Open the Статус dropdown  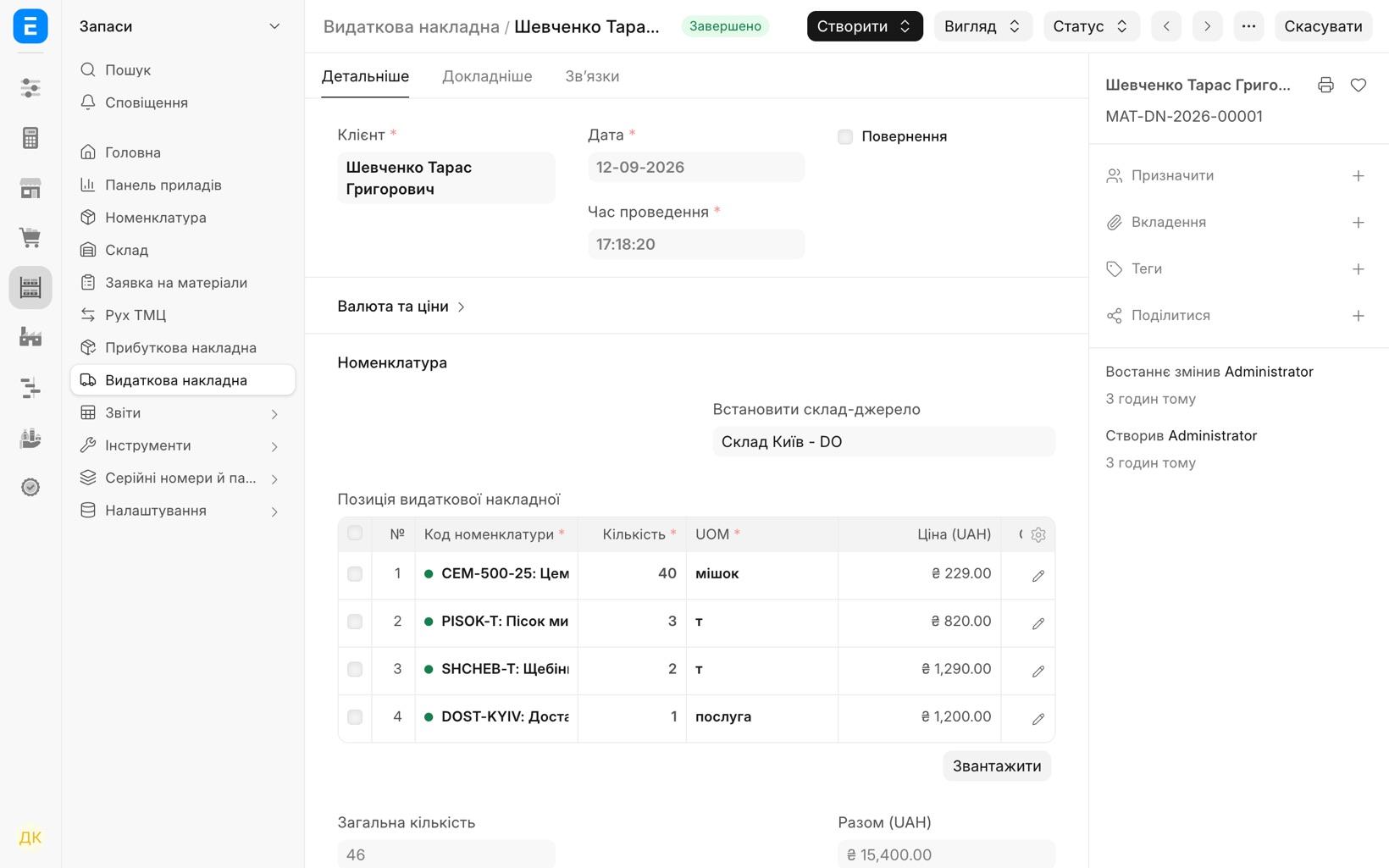pos(1091,26)
